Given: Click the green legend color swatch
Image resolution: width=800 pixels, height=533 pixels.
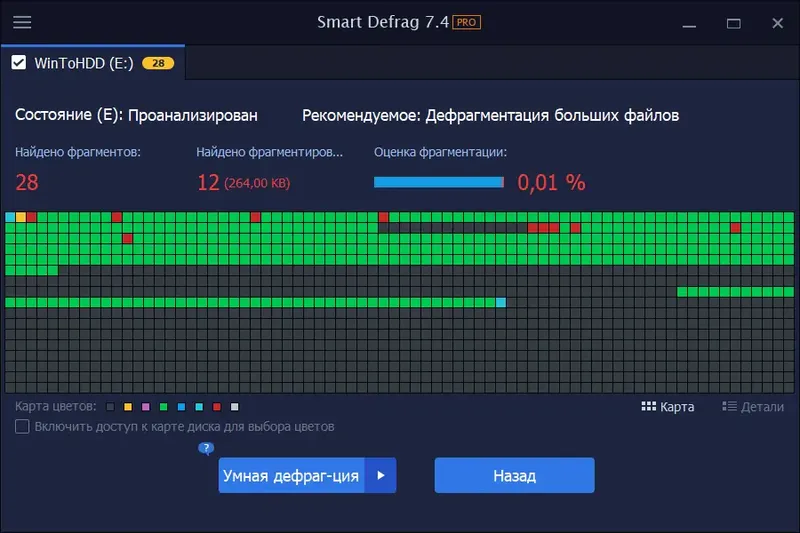Looking at the screenshot, I should click(164, 407).
